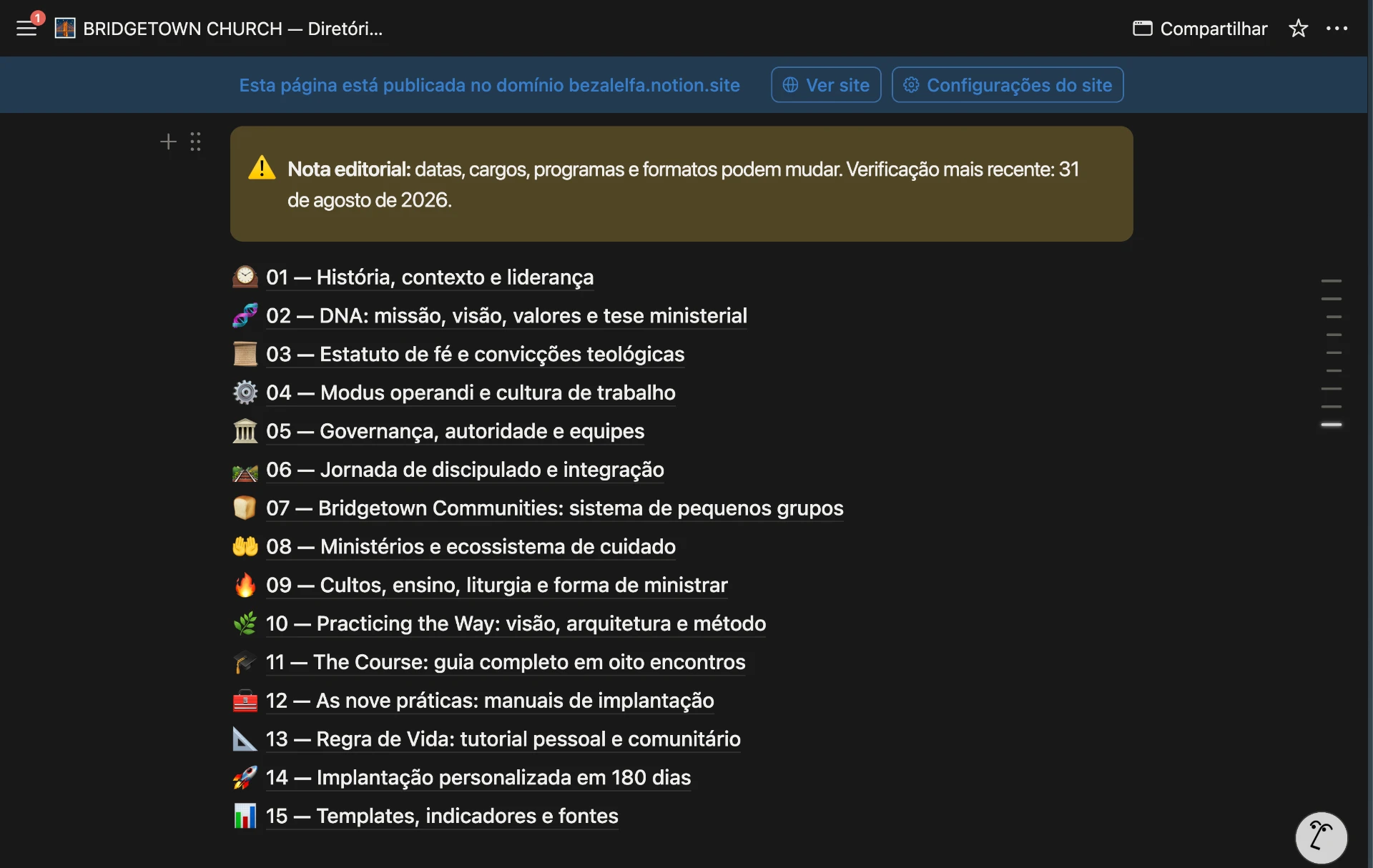Click the bezalelfa.notion.site published domain notice

[x=489, y=85]
